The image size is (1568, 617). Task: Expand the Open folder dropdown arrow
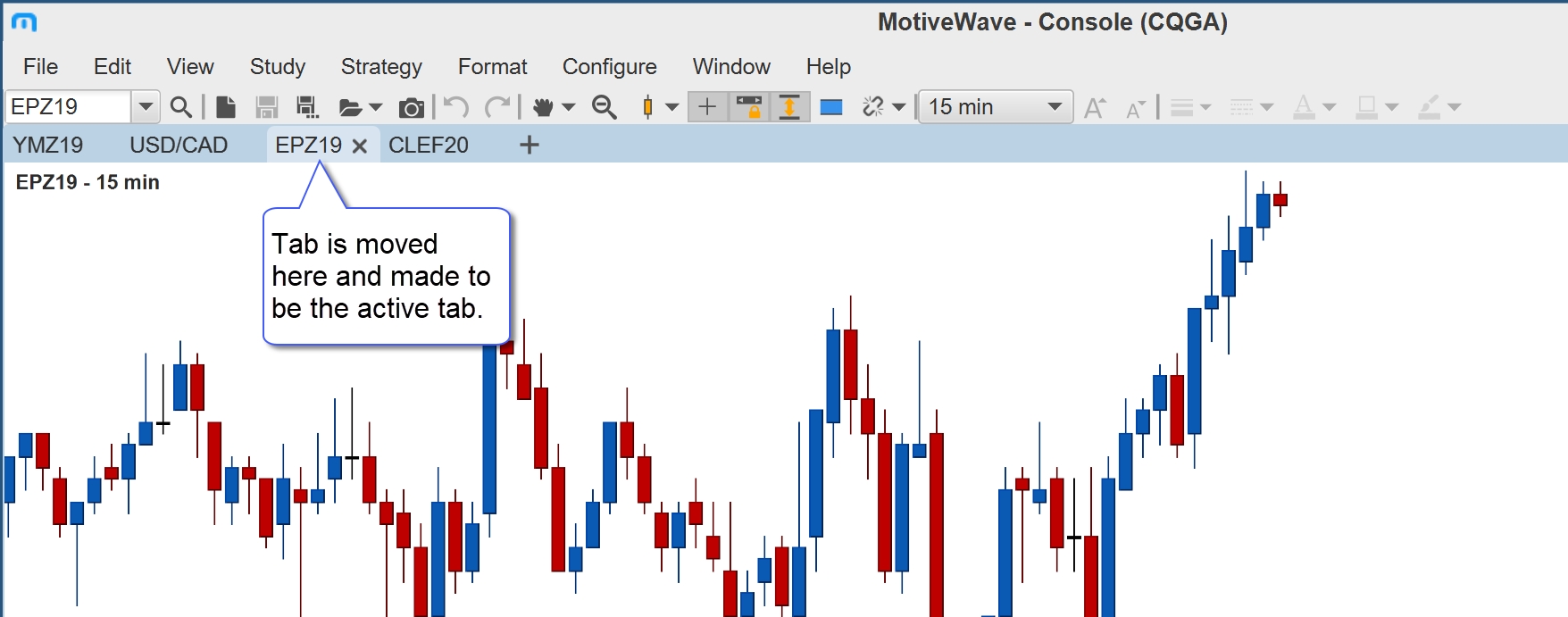coord(376,108)
